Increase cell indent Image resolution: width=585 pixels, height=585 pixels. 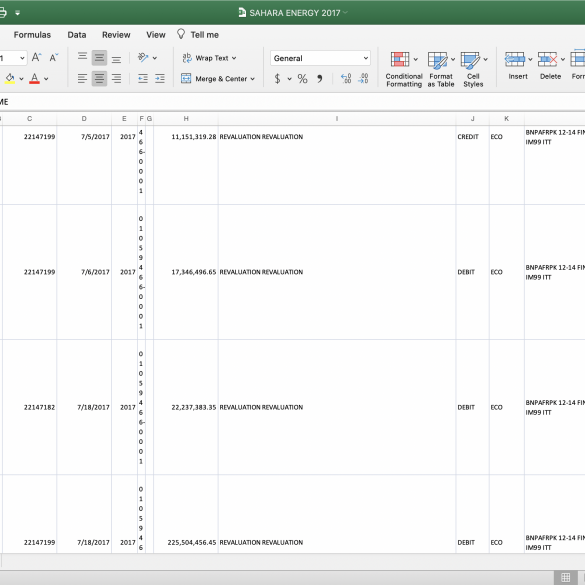(160, 79)
